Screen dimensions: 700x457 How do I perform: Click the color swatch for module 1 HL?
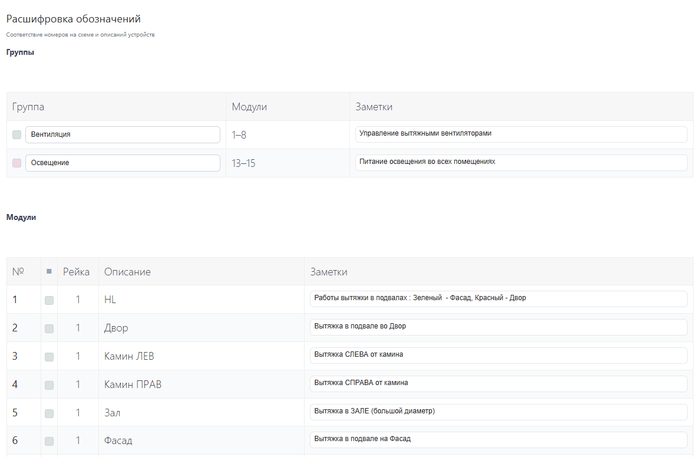point(49,300)
